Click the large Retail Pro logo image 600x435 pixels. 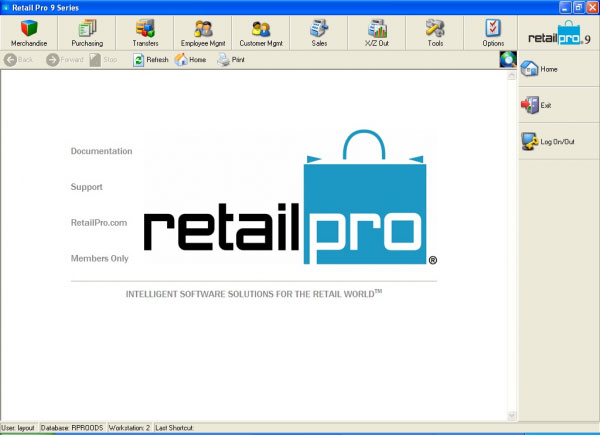coord(290,197)
